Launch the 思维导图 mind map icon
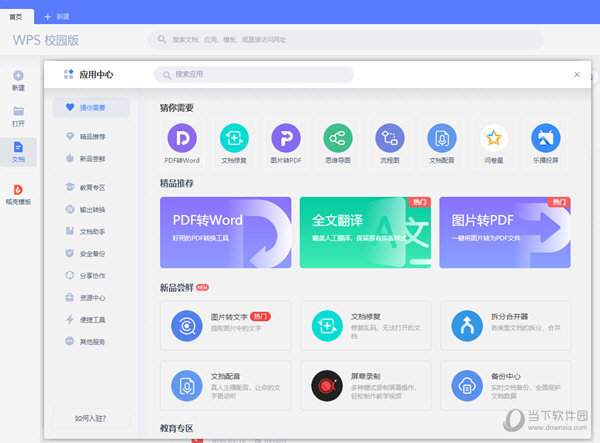The image size is (600, 443). [x=338, y=138]
